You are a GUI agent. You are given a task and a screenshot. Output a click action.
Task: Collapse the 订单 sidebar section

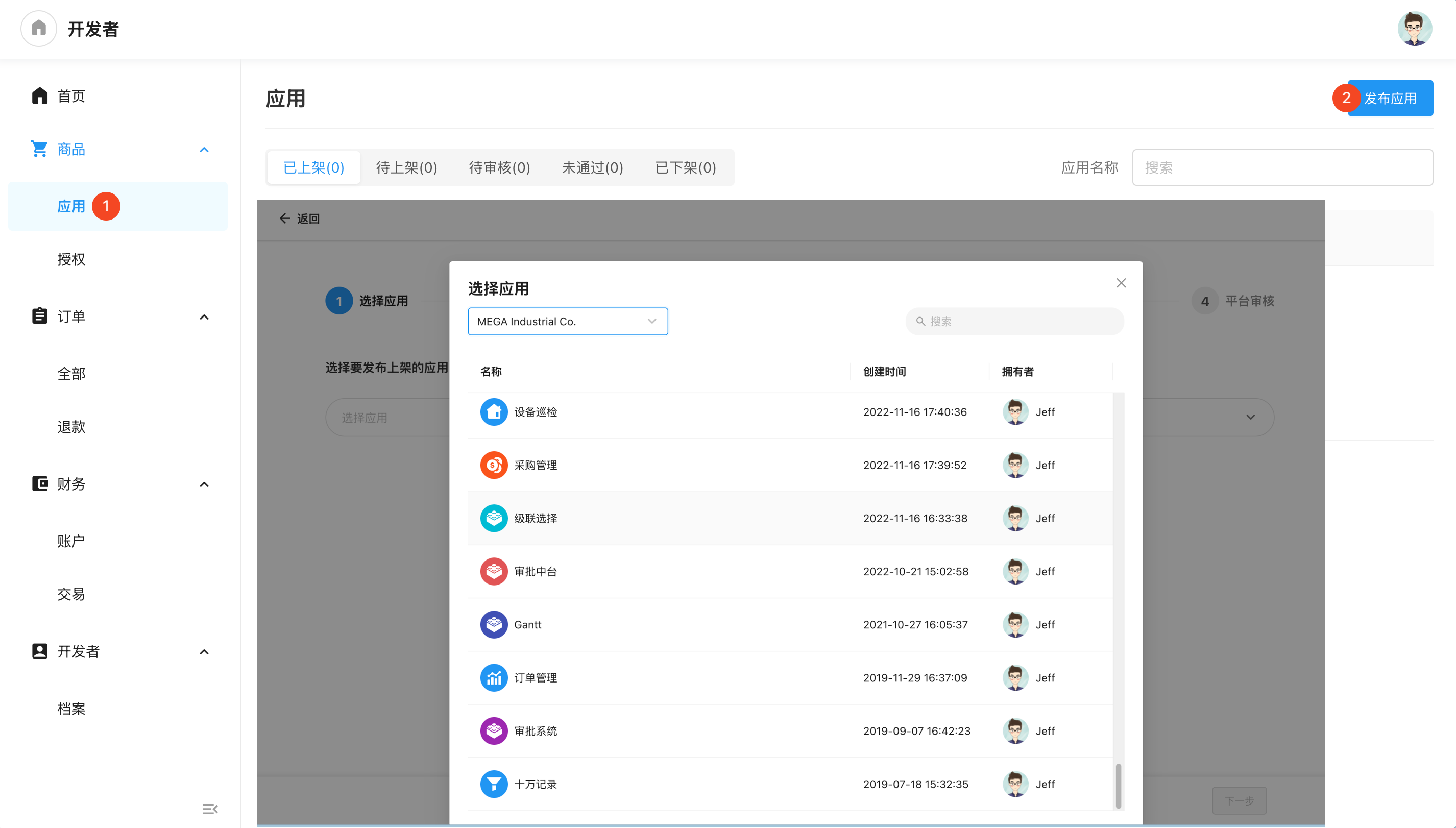pos(204,317)
